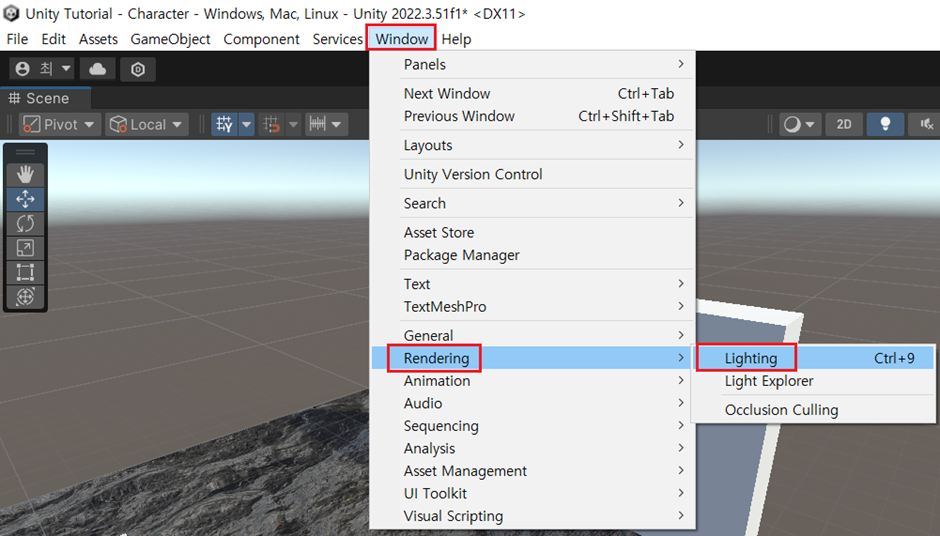Screen dimensions: 940x536
Task: Open the Occlusion Culling window
Action: [x=814, y=410]
